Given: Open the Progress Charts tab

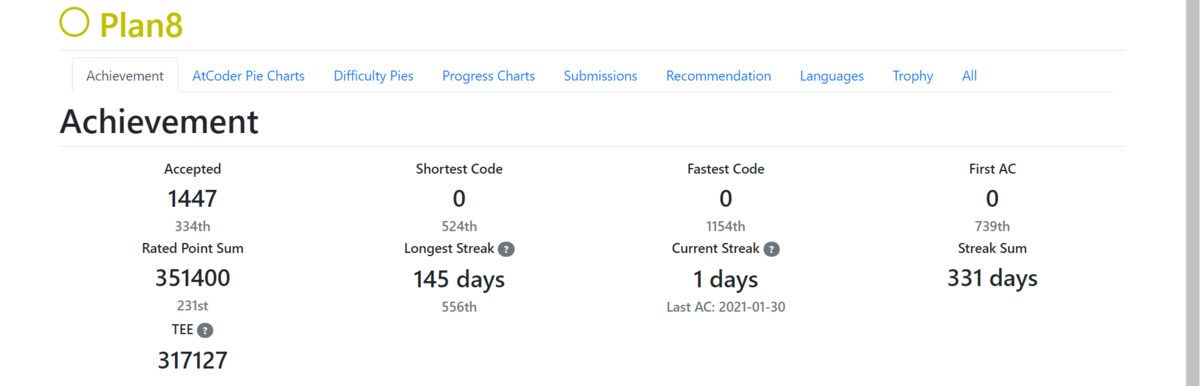Looking at the screenshot, I should (x=488, y=76).
